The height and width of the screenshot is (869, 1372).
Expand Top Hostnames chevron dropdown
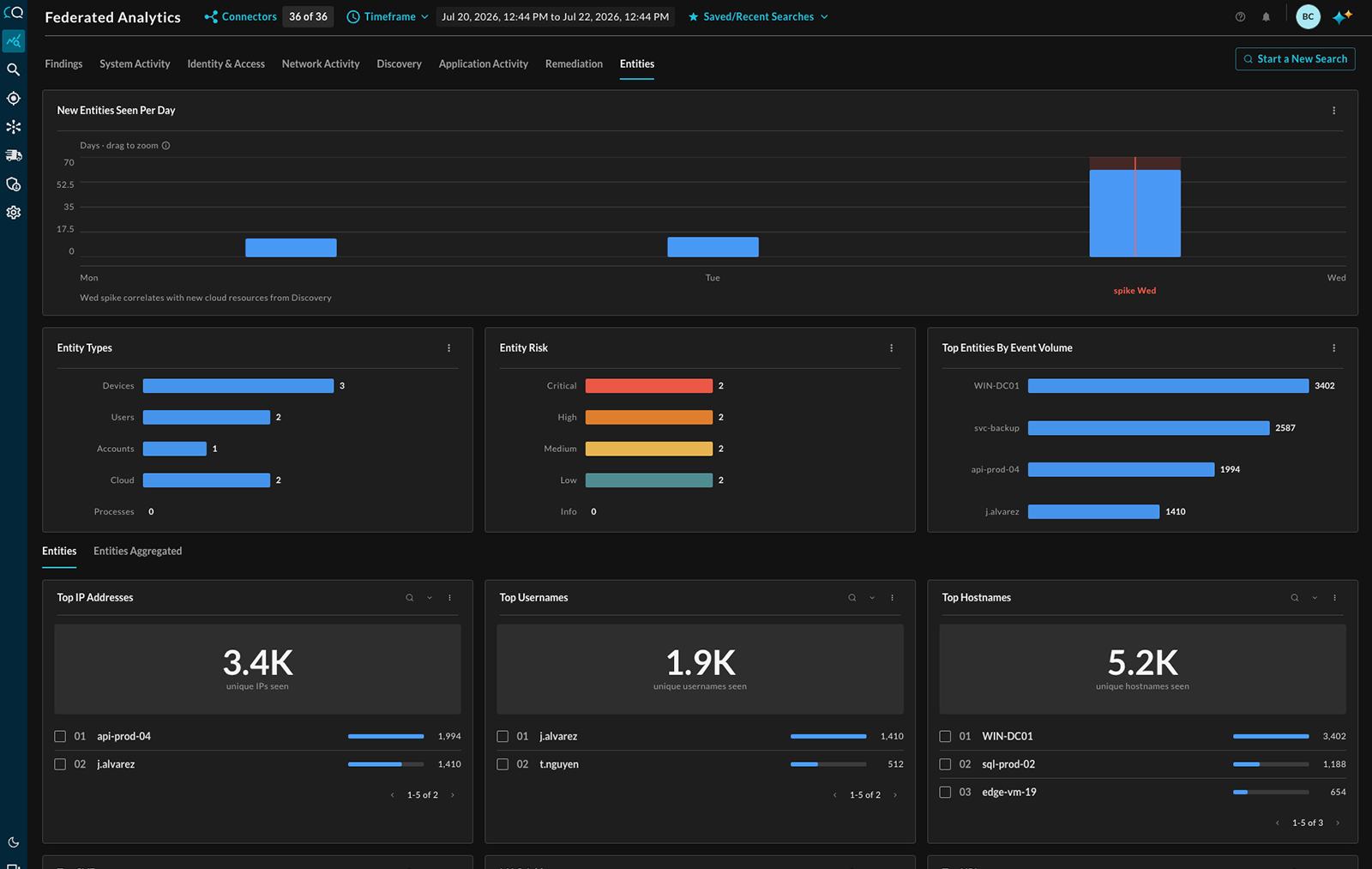(1315, 598)
